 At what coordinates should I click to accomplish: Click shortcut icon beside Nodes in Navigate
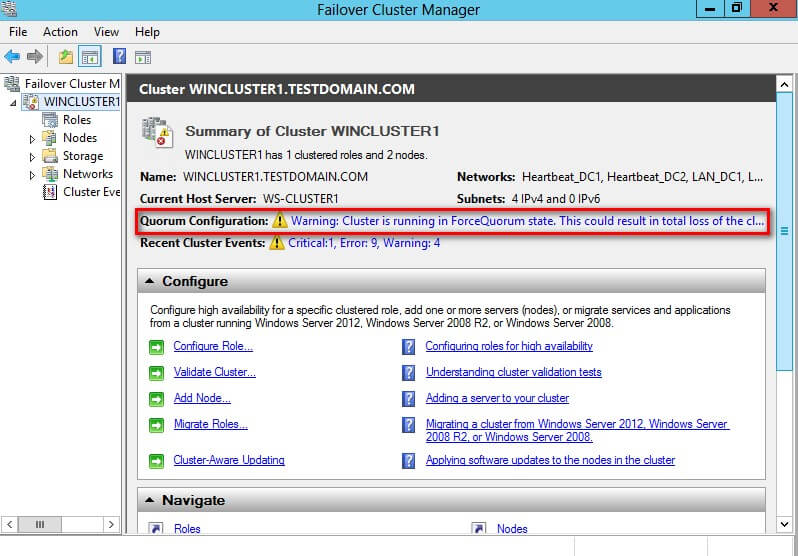click(x=478, y=528)
